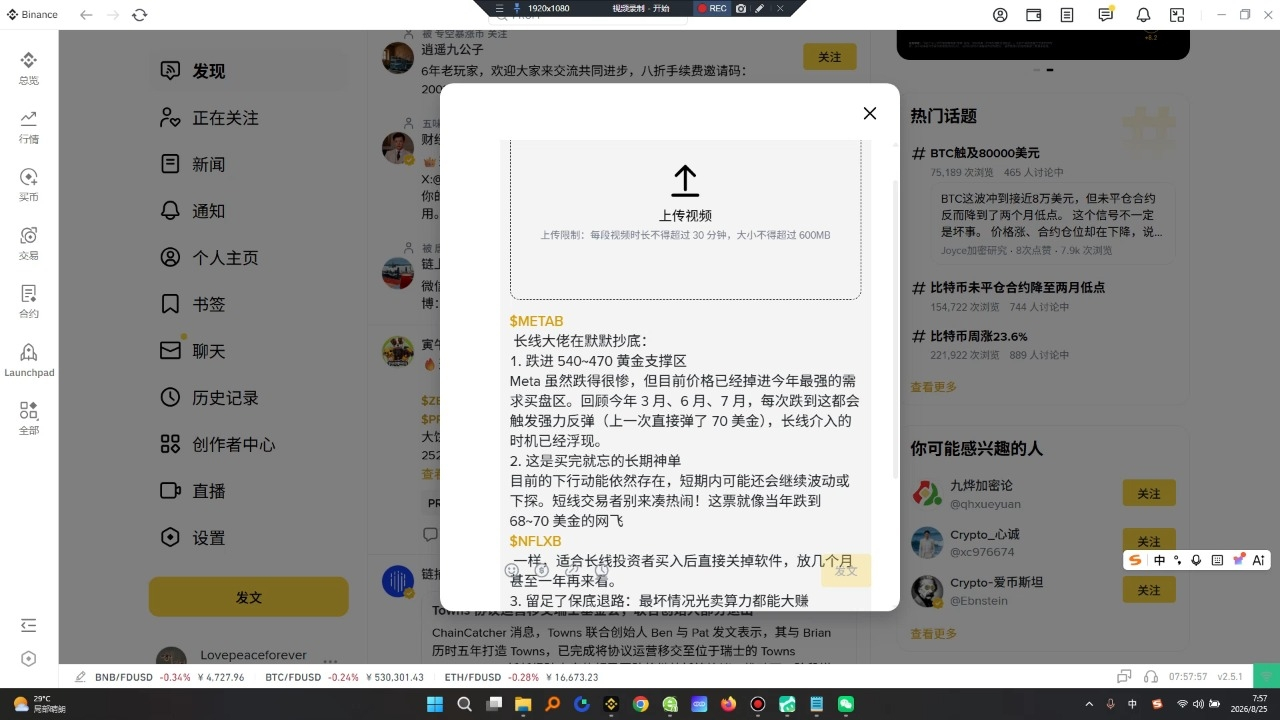Click the faded 发文 button in composer
This screenshot has height=720, width=1280.
[846, 570]
